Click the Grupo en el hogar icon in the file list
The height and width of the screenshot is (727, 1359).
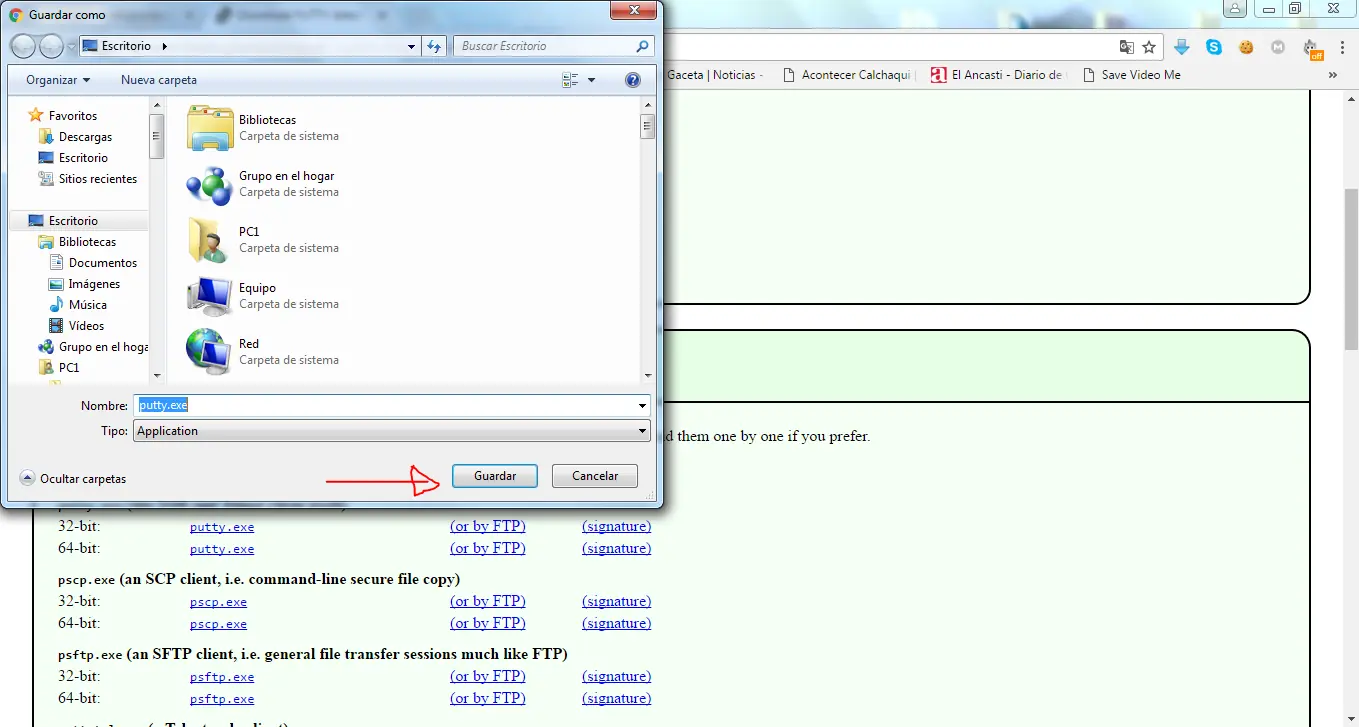point(209,184)
